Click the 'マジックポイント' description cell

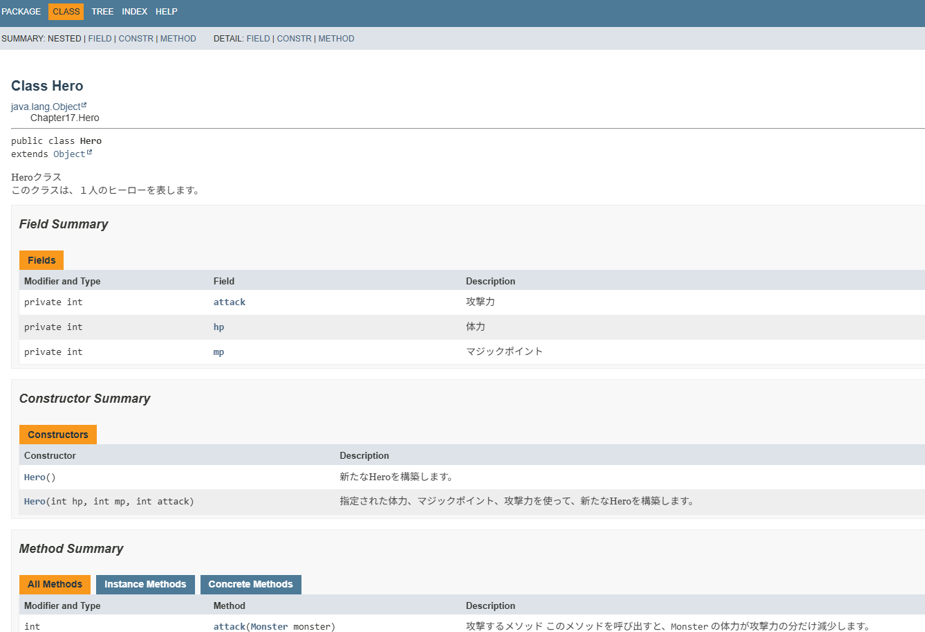(x=504, y=351)
